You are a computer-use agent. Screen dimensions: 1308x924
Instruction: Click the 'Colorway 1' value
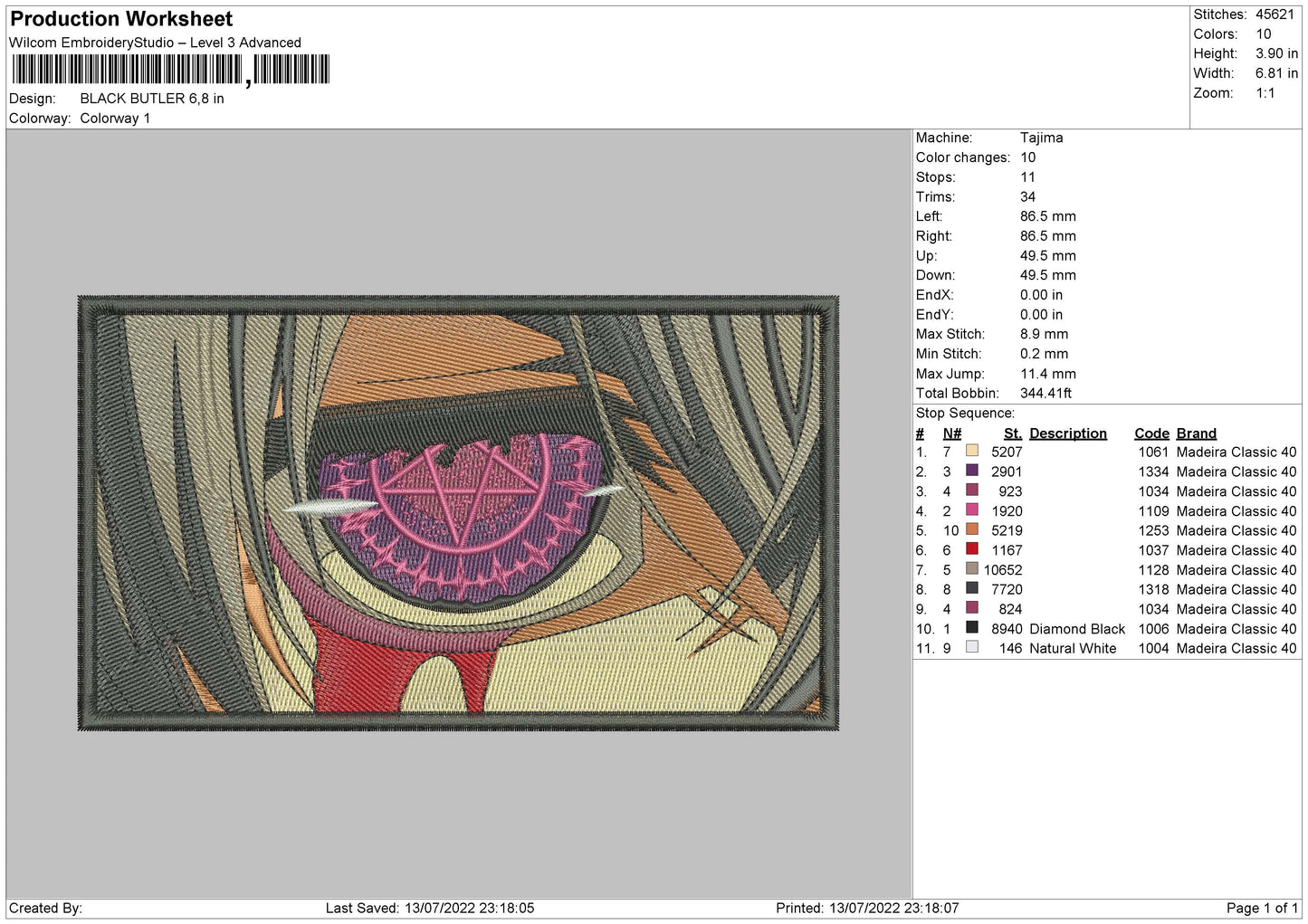click(115, 119)
